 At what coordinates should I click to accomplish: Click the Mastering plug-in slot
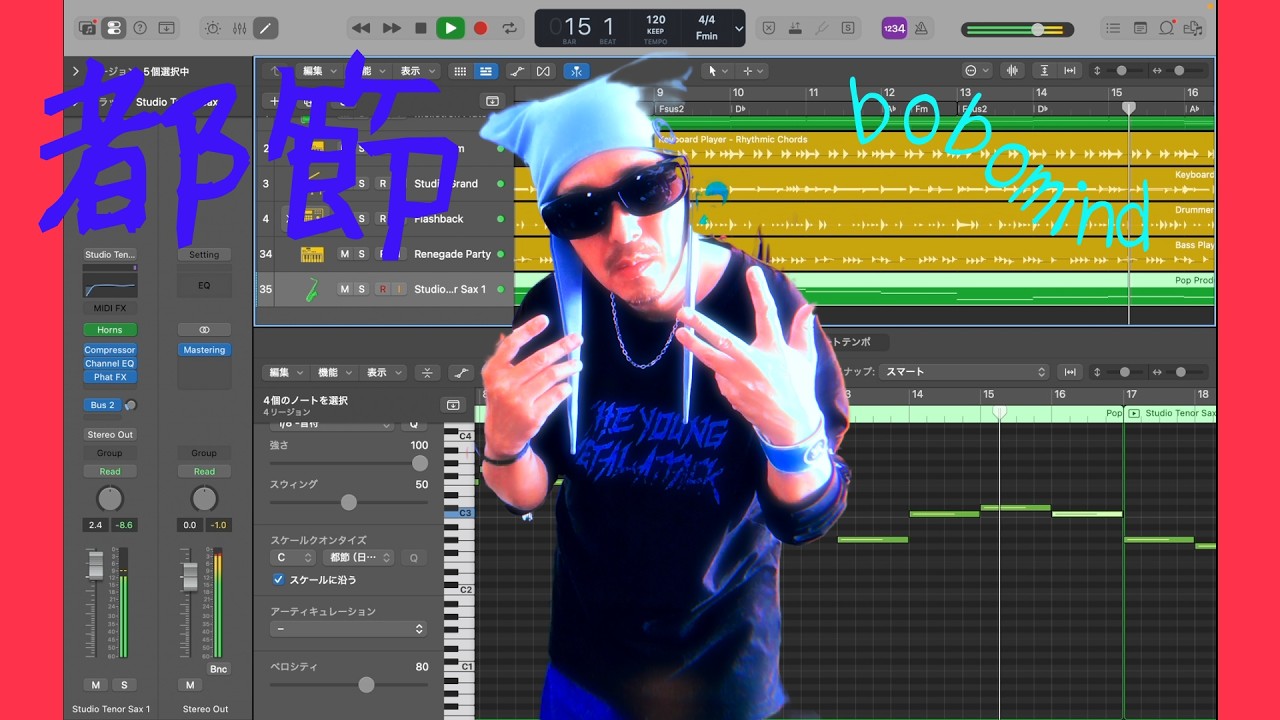(204, 350)
